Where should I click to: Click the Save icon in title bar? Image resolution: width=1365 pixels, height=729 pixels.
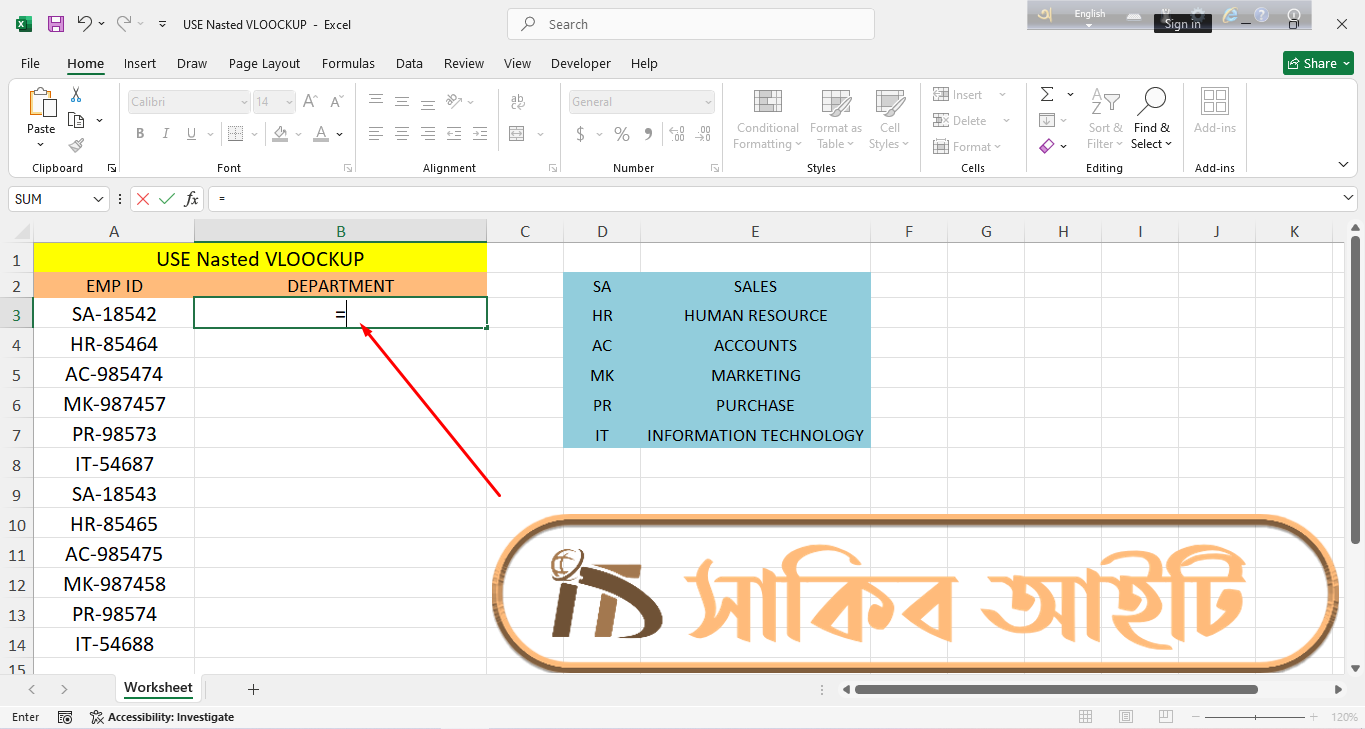pyautogui.click(x=56, y=24)
